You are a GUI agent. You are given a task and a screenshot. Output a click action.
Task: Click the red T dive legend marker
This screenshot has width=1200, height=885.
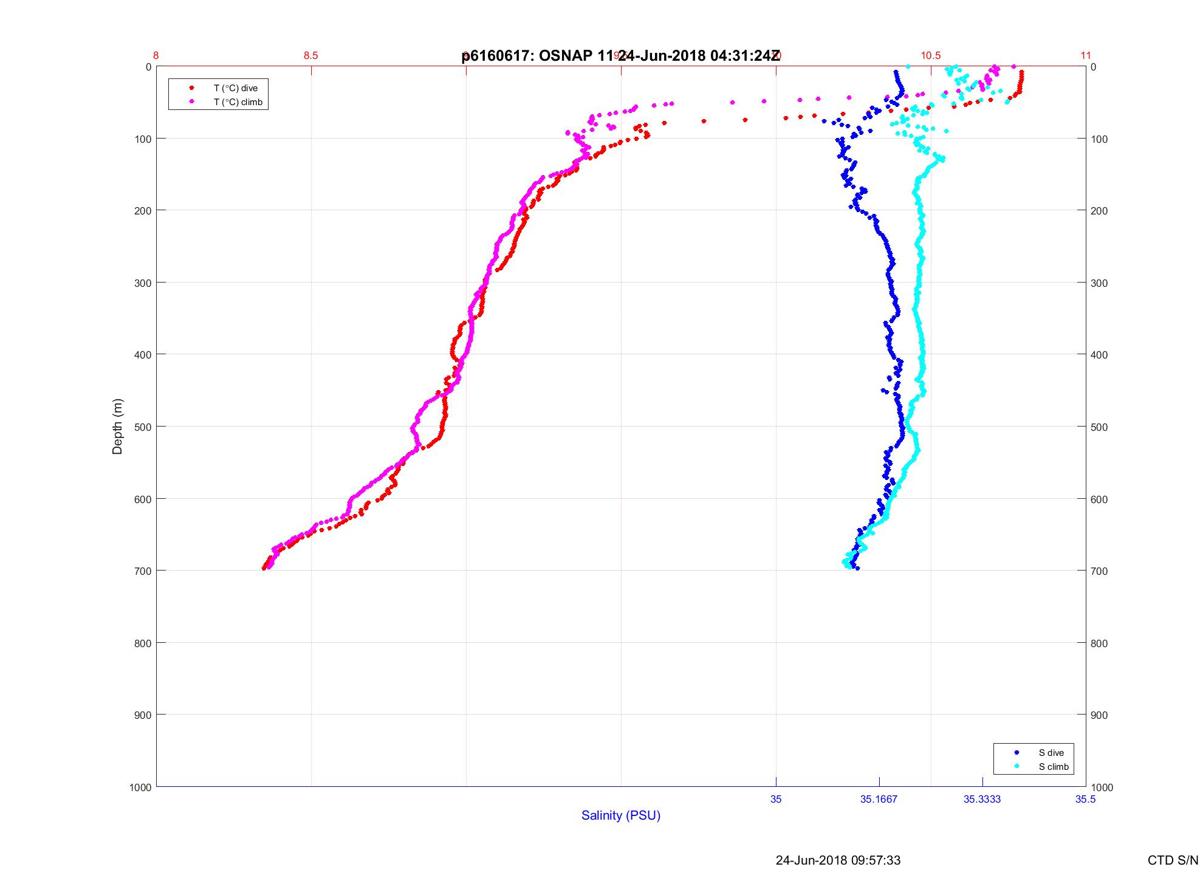(191, 88)
